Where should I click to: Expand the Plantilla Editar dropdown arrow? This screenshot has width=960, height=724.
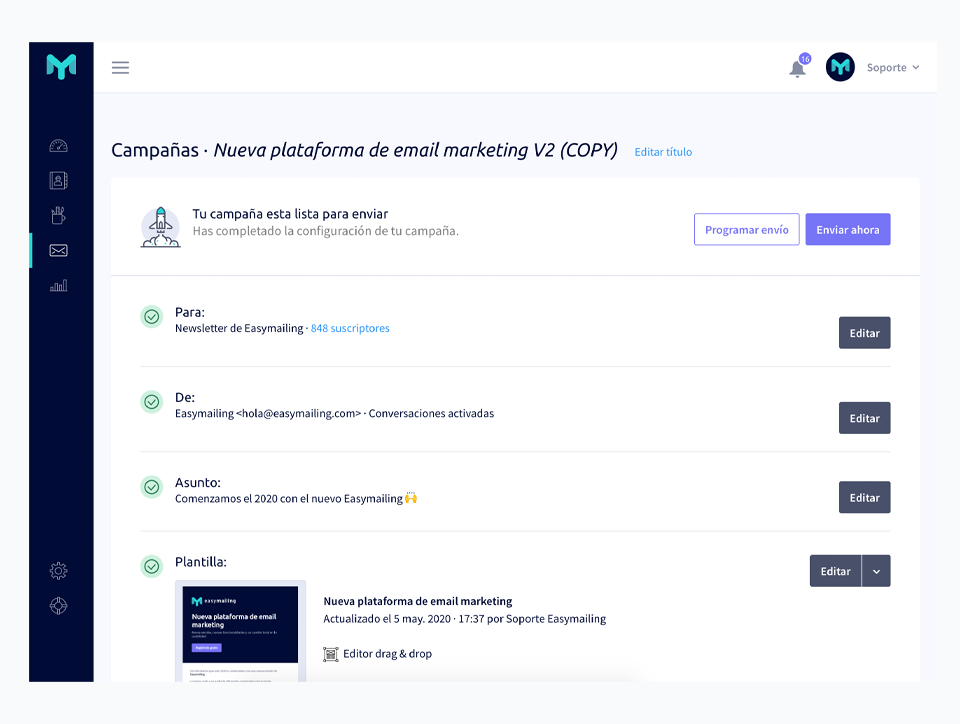[876, 571]
